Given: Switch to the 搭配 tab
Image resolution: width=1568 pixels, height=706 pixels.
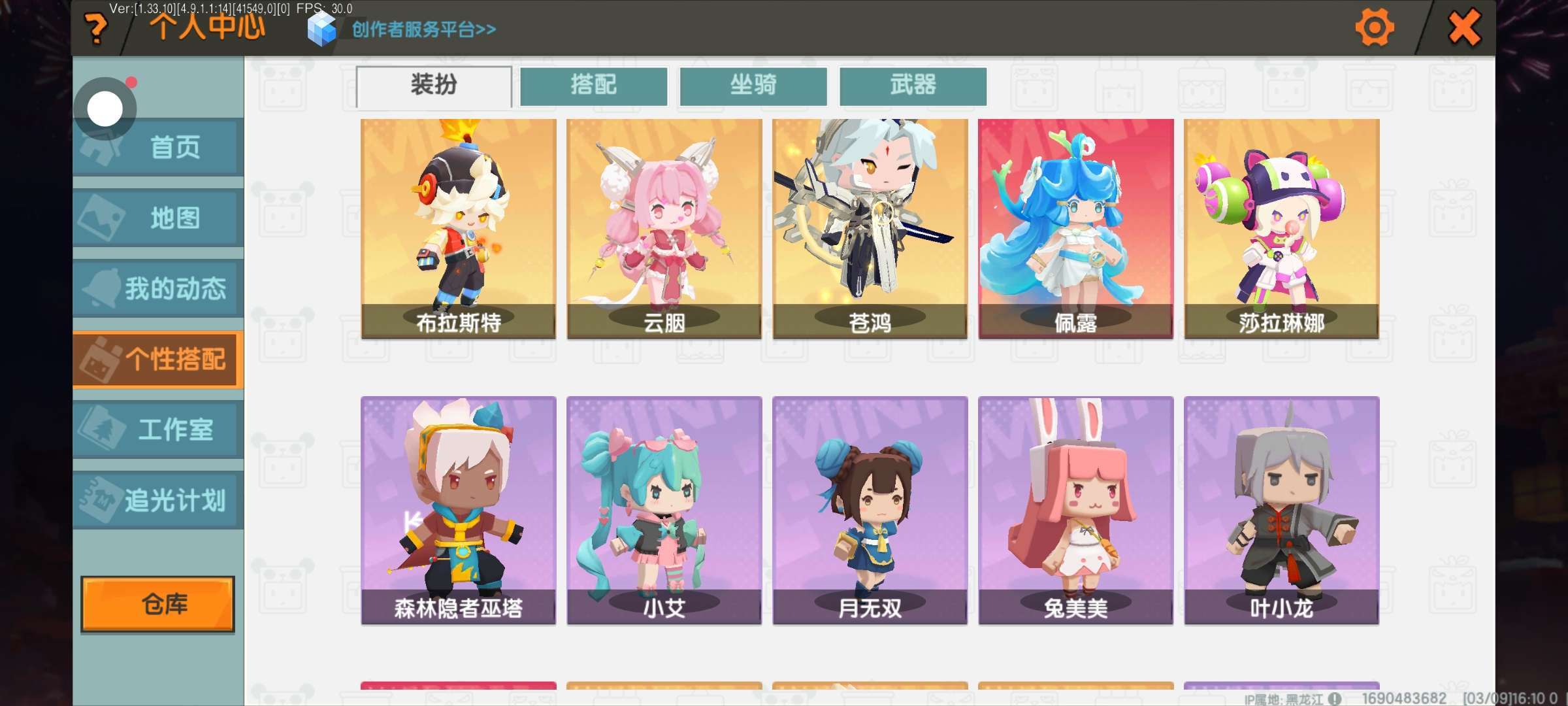Looking at the screenshot, I should [x=593, y=86].
